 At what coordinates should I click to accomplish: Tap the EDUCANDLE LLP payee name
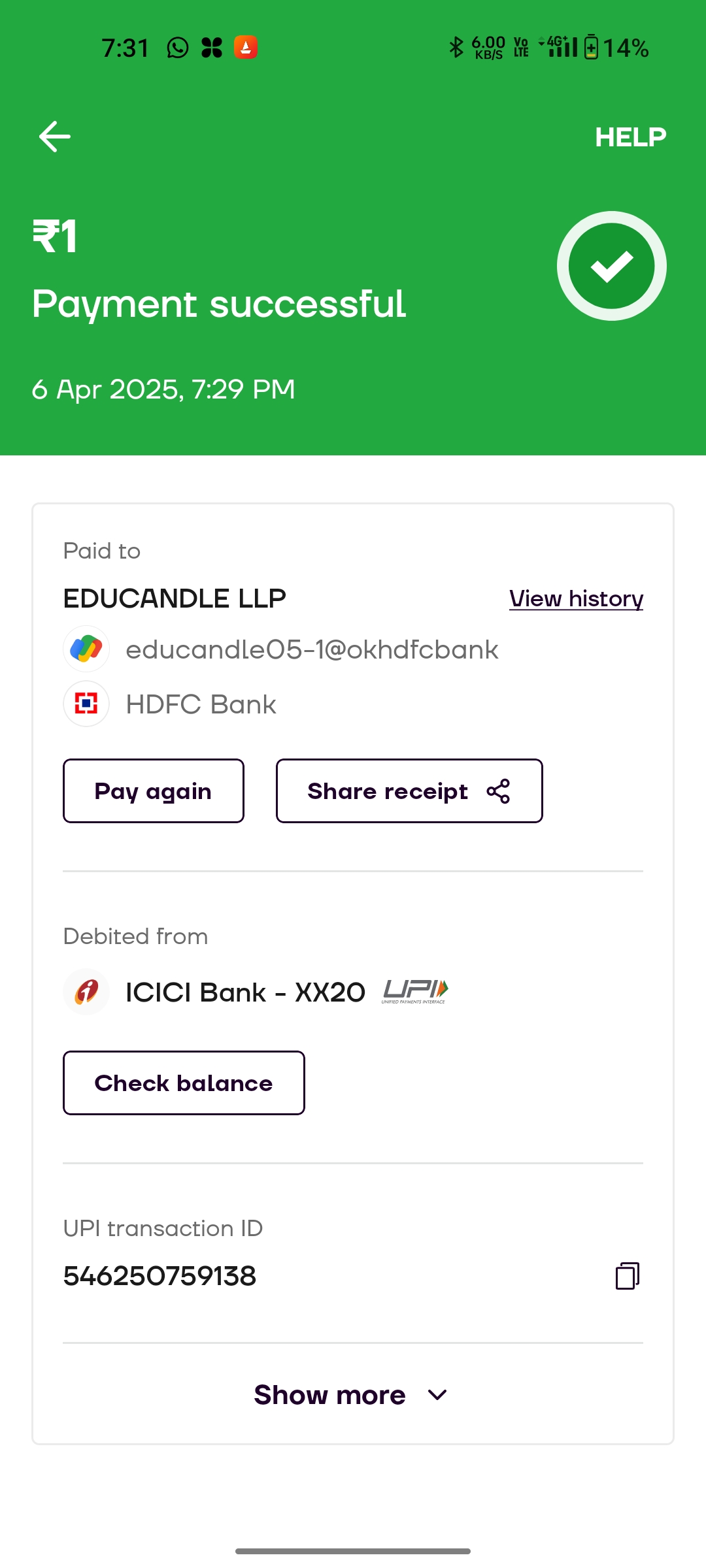[175, 598]
